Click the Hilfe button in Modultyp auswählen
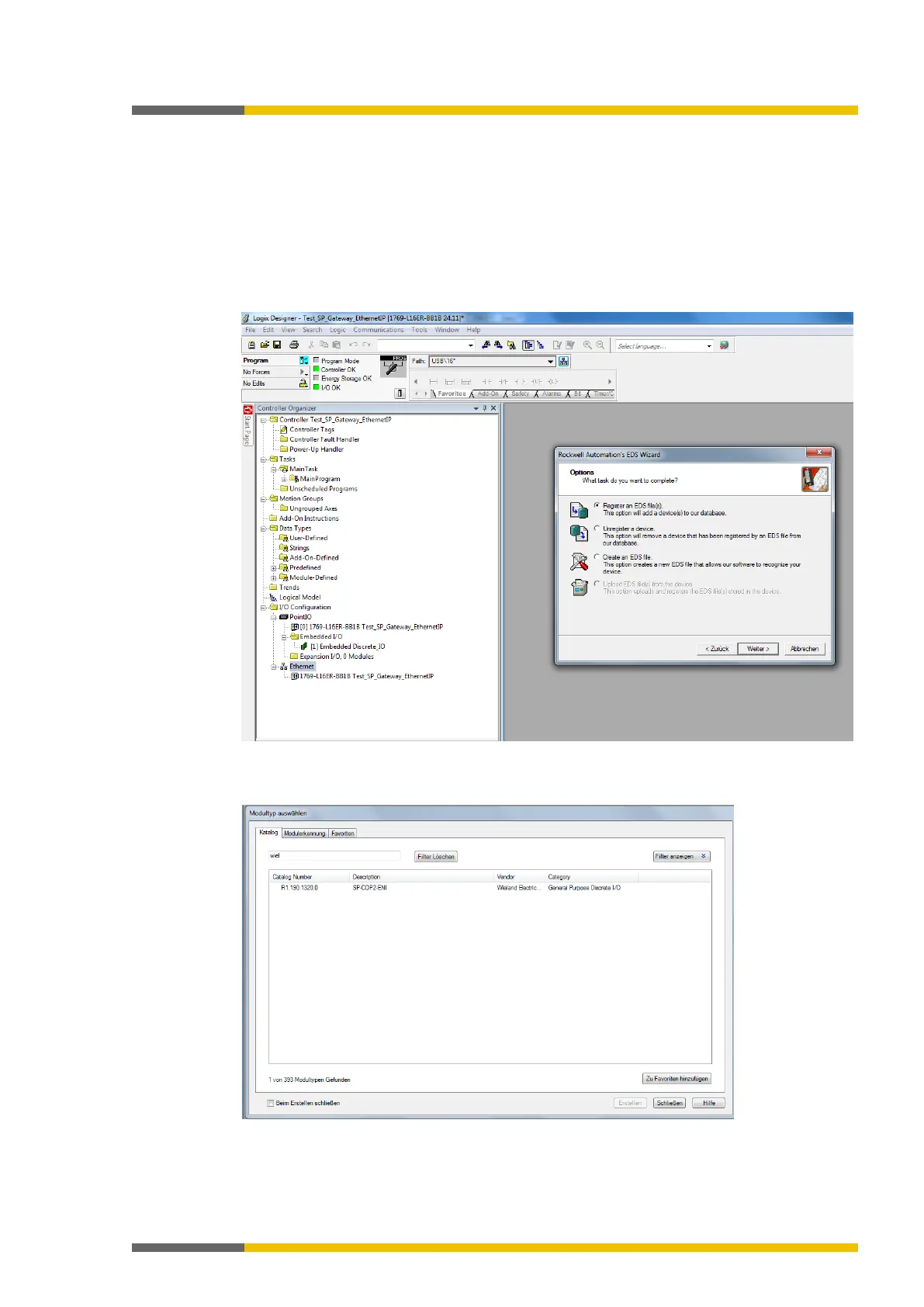Viewport: 924px width, 1307px height. click(x=709, y=1103)
